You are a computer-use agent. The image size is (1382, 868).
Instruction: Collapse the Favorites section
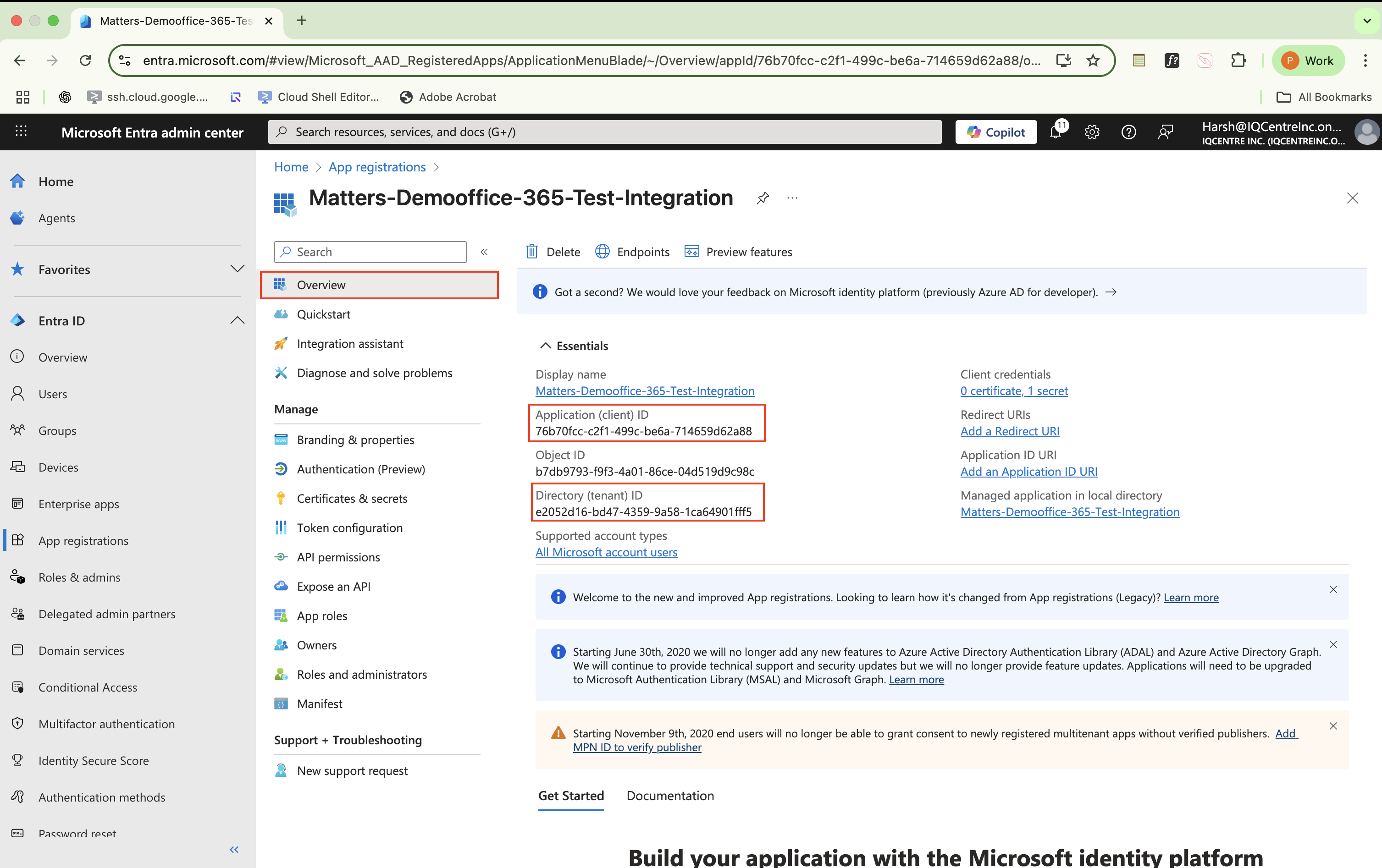pos(237,269)
